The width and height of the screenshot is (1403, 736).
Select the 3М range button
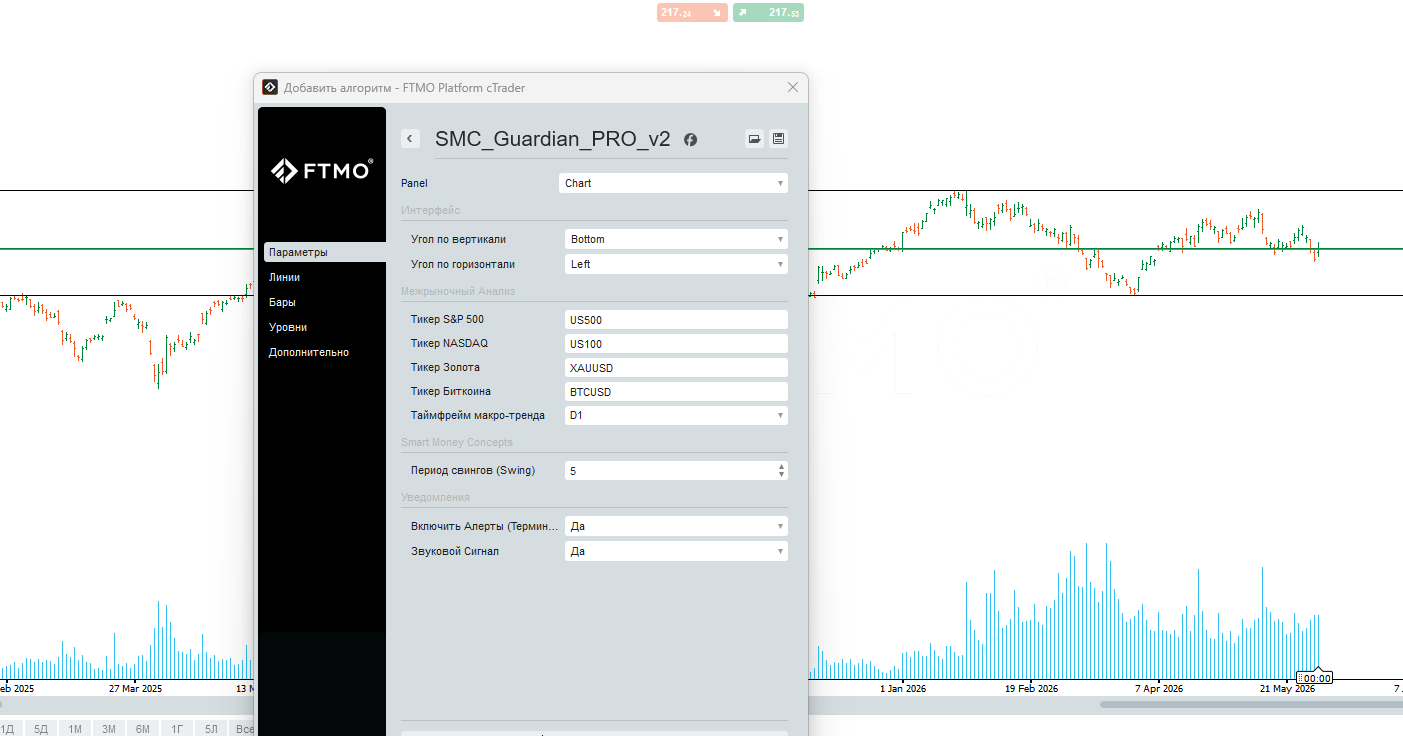pos(109,729)
